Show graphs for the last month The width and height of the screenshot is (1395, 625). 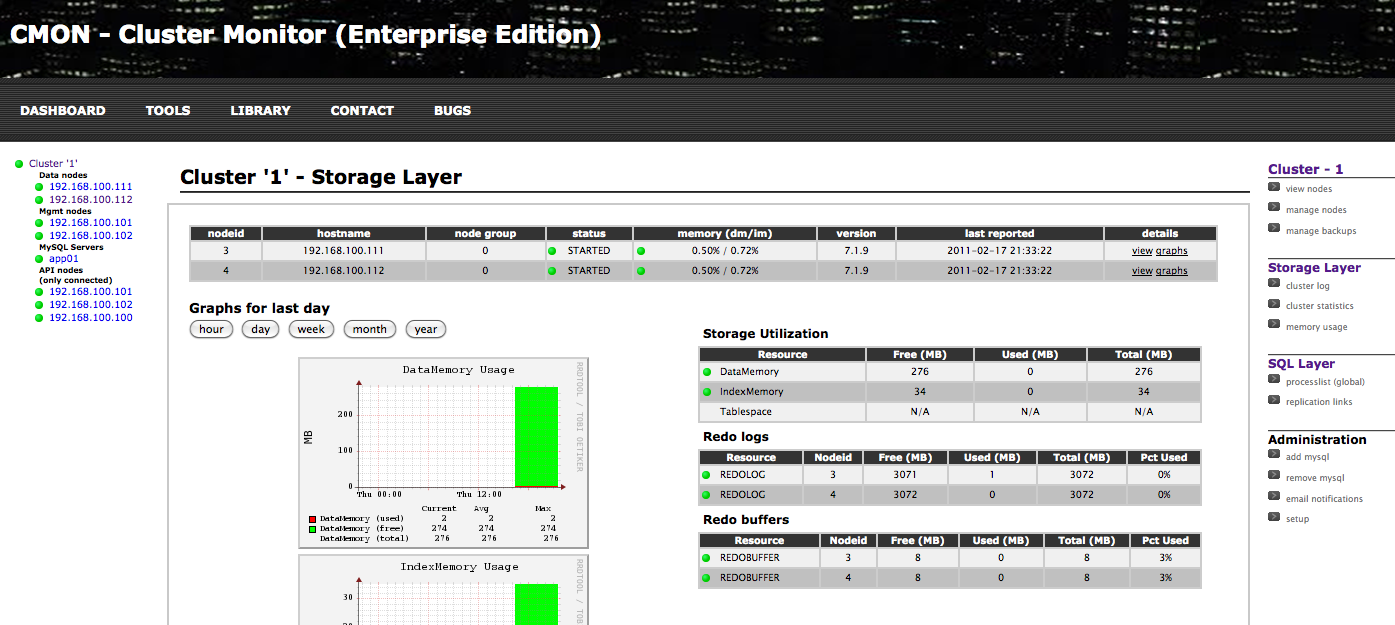click(369, 329)
